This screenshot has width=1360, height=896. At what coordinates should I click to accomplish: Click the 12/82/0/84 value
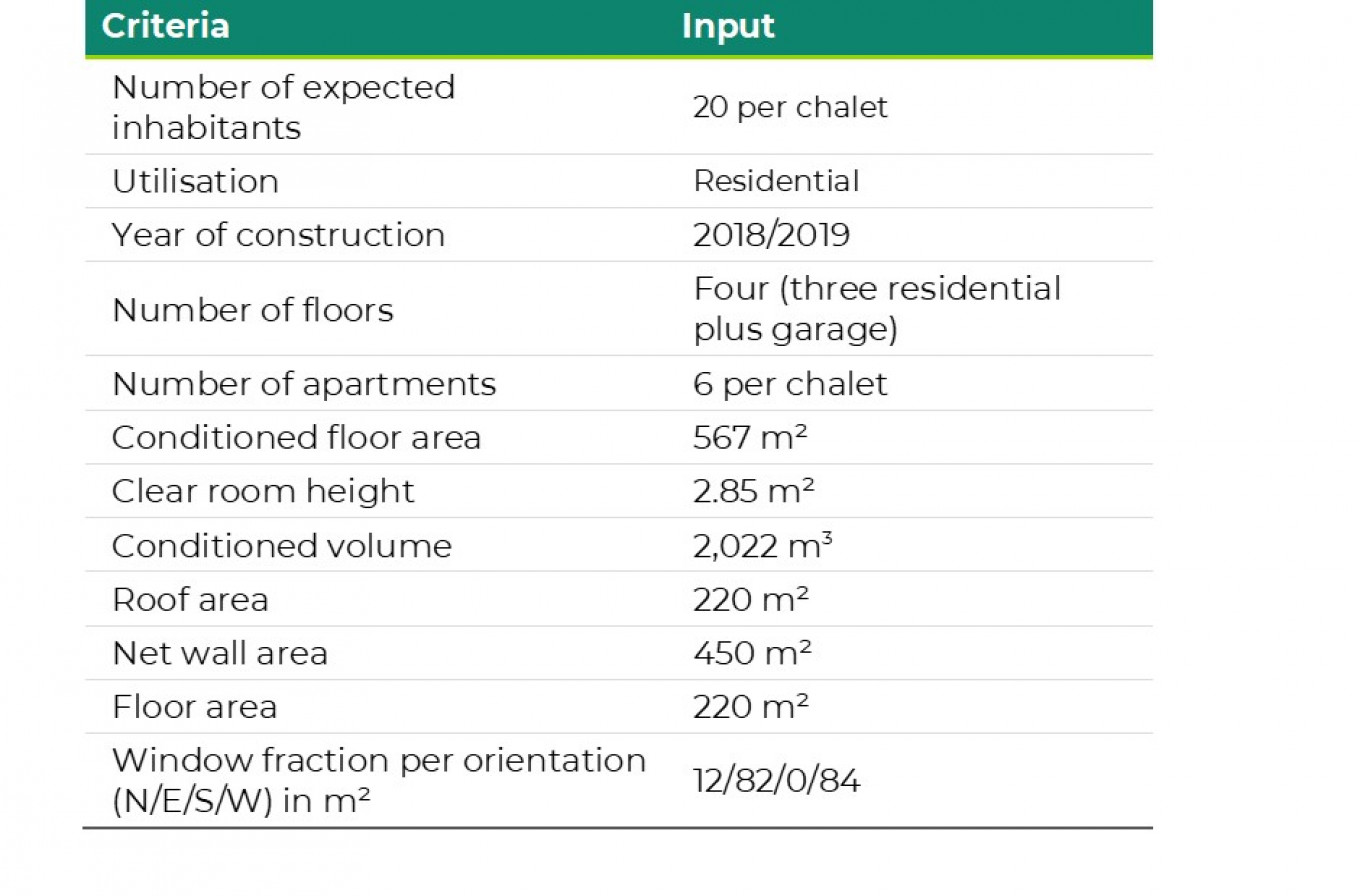[x=776, y=781]
